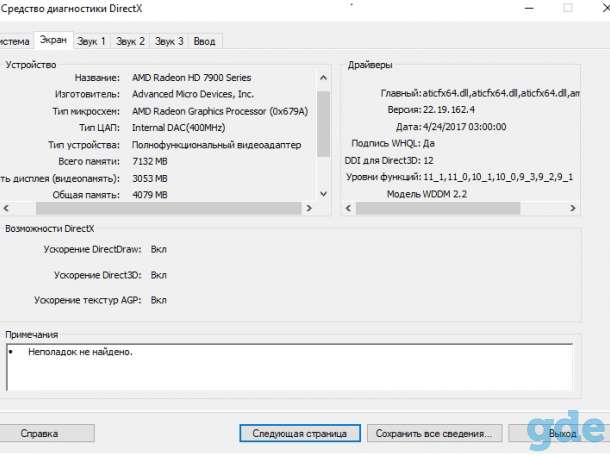
Task: Open the Звук 2 tab
Action: tap(130, 41)
